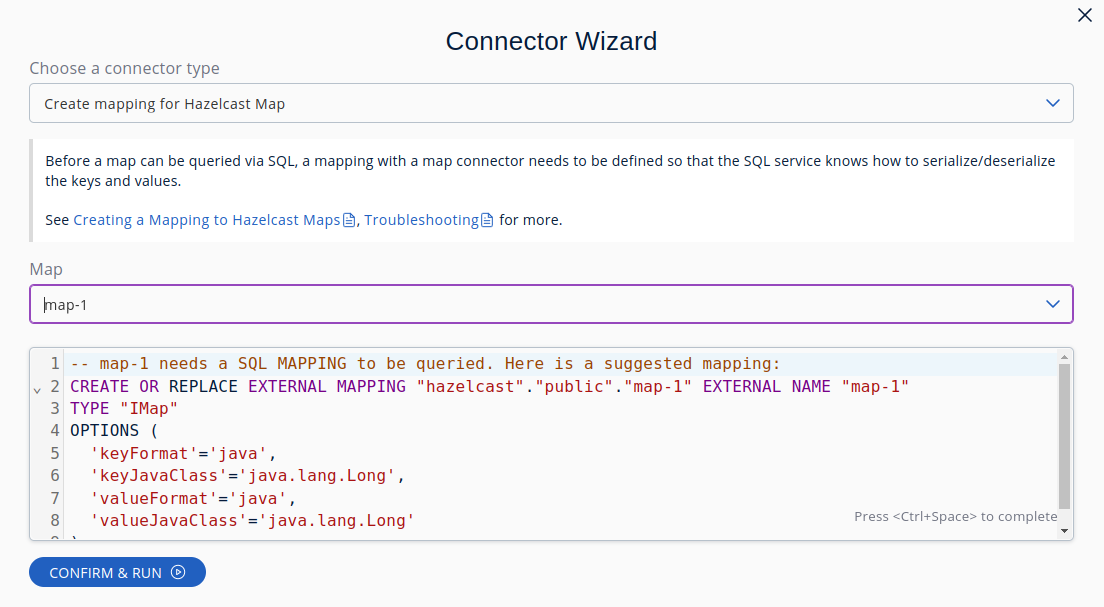Open the connector type selection list
Image resolution: width=1104 pixels, height=607 pixels.
[550, 102]
